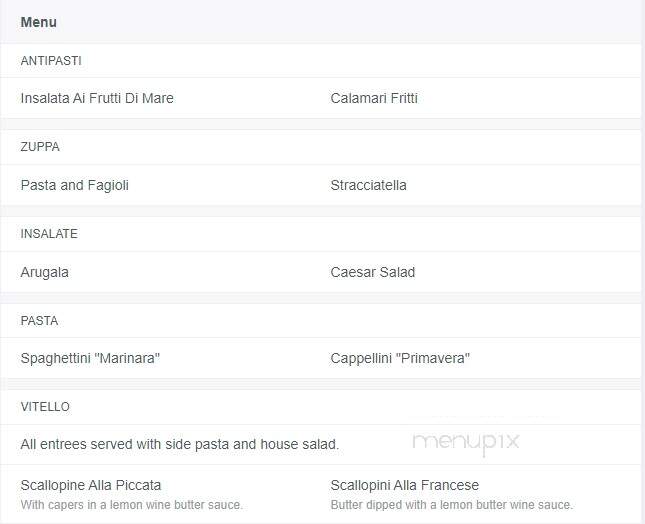Image resolution: width=645 pixels, height=524 pixels.
Task: Open Insalata Ai Frutti Di Mare item
Action: point(97,98)
